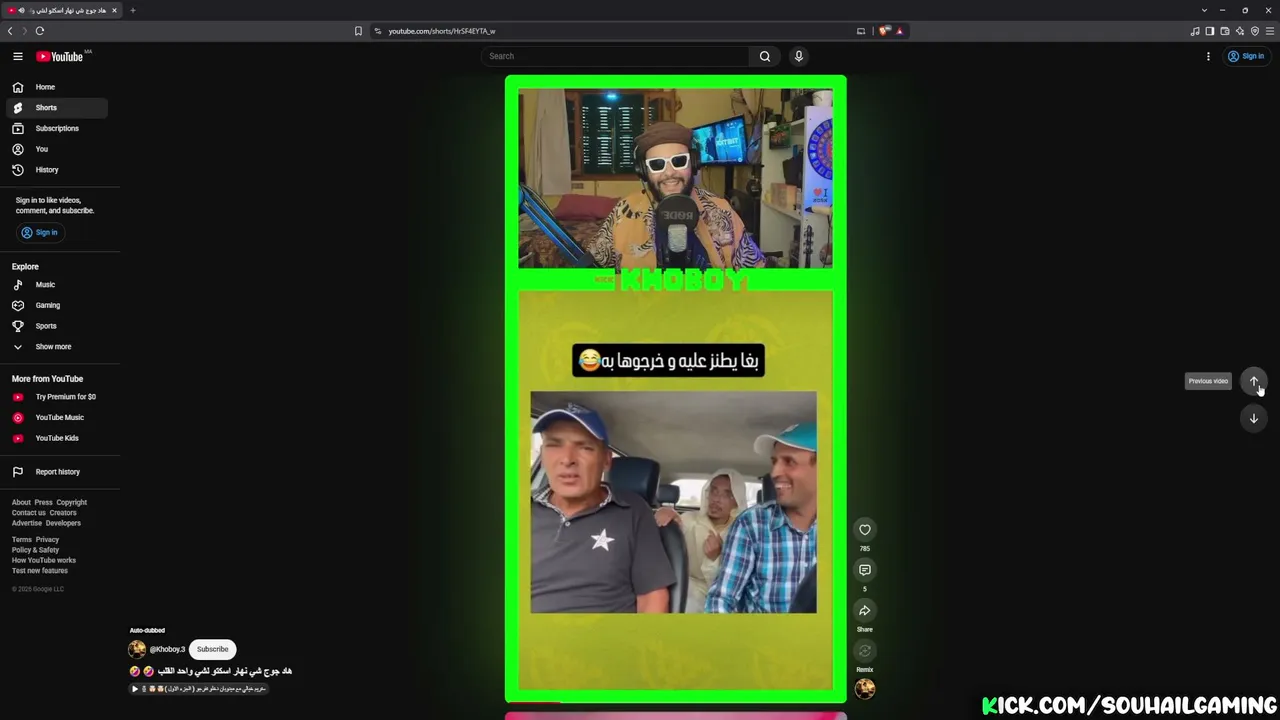1280x720 pixels.
Task: Open the linked video chip below title
Action: point(199,689)
